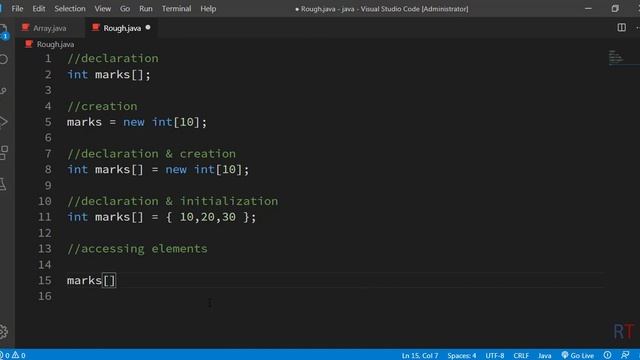Image resolution: width=640 pixels, height=360 pixels.
Task: Select Java language mode
Action: pos(544,356)
